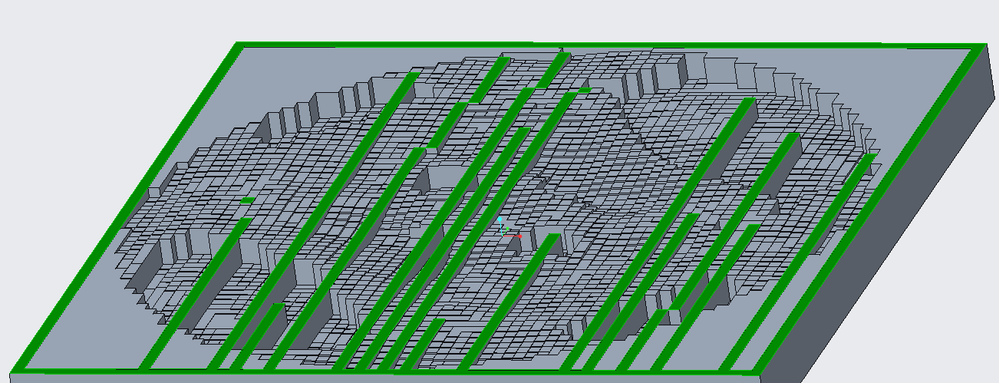The height and width of the screenshot is (383, 999).
Task: Click the green border strip along left edge
Action: click(x=127, y=207)
